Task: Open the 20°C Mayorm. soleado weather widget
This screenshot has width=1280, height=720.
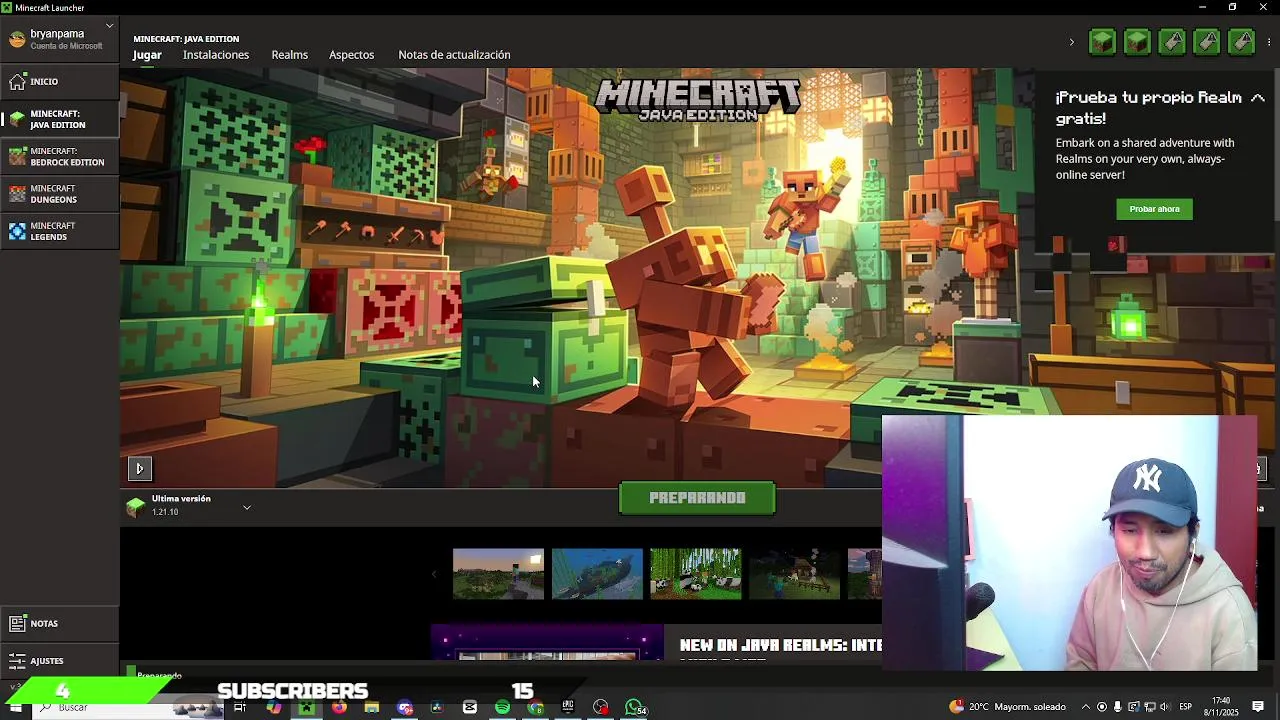Action: [x=1008, y=707]
